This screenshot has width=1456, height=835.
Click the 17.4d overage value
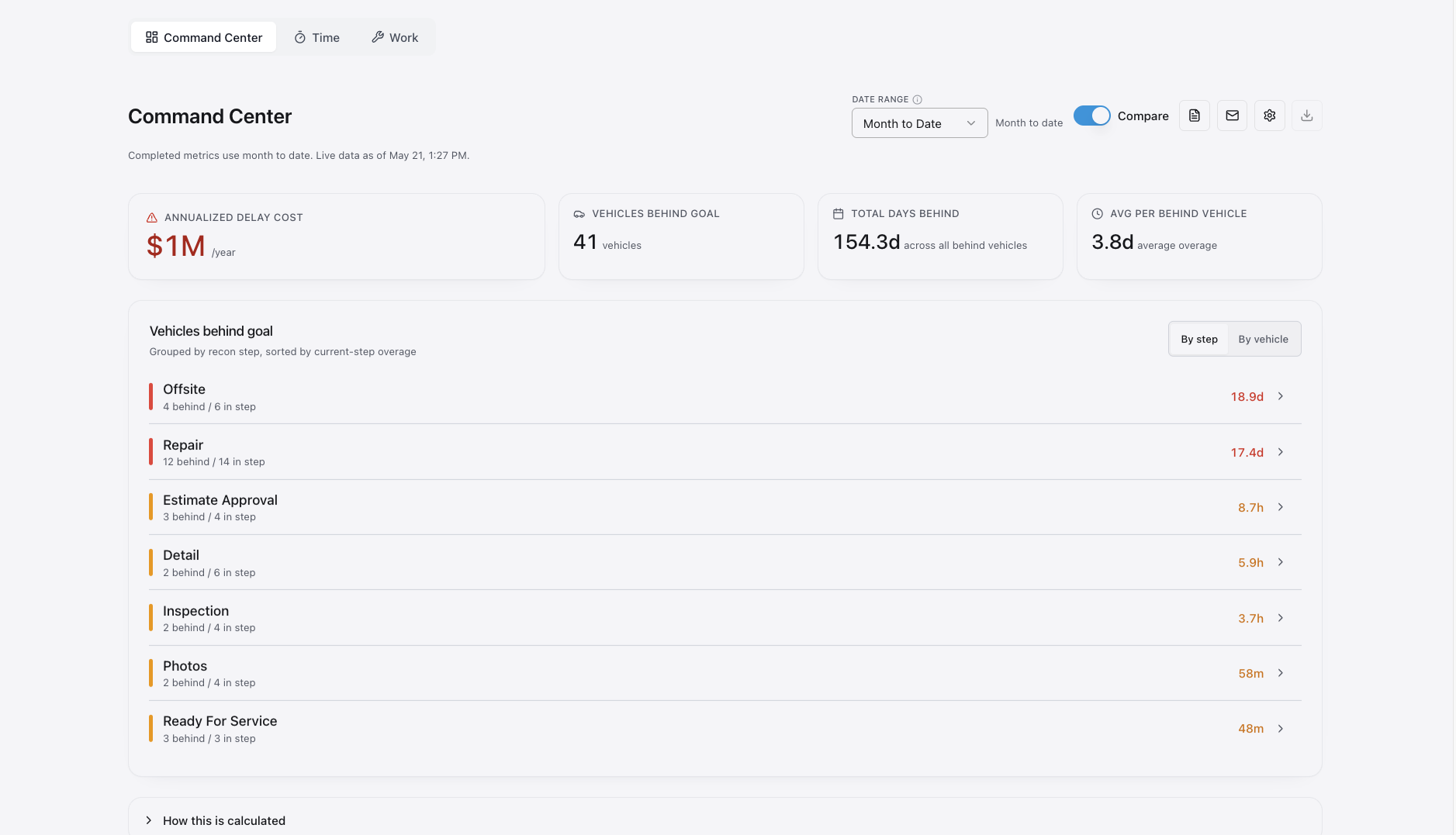click(x=1247, y=452)
